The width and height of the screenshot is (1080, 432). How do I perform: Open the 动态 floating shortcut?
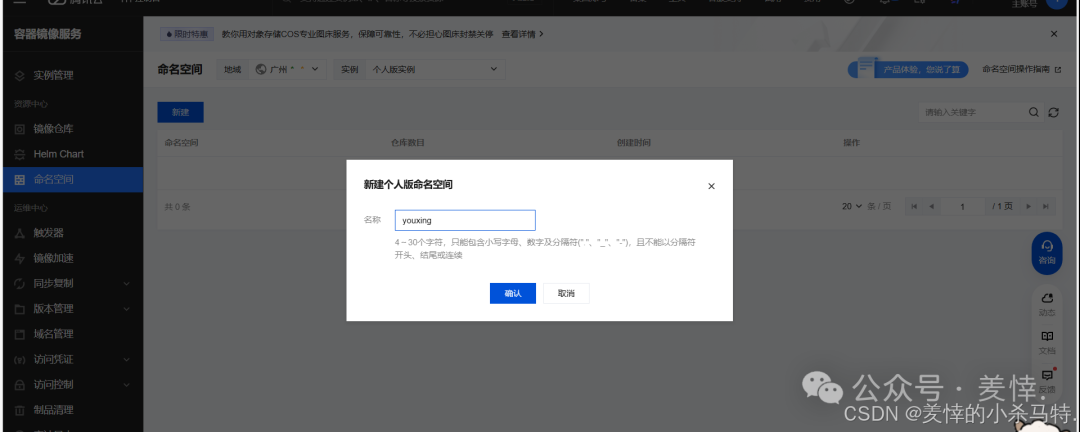click(x=1047, y=304)
